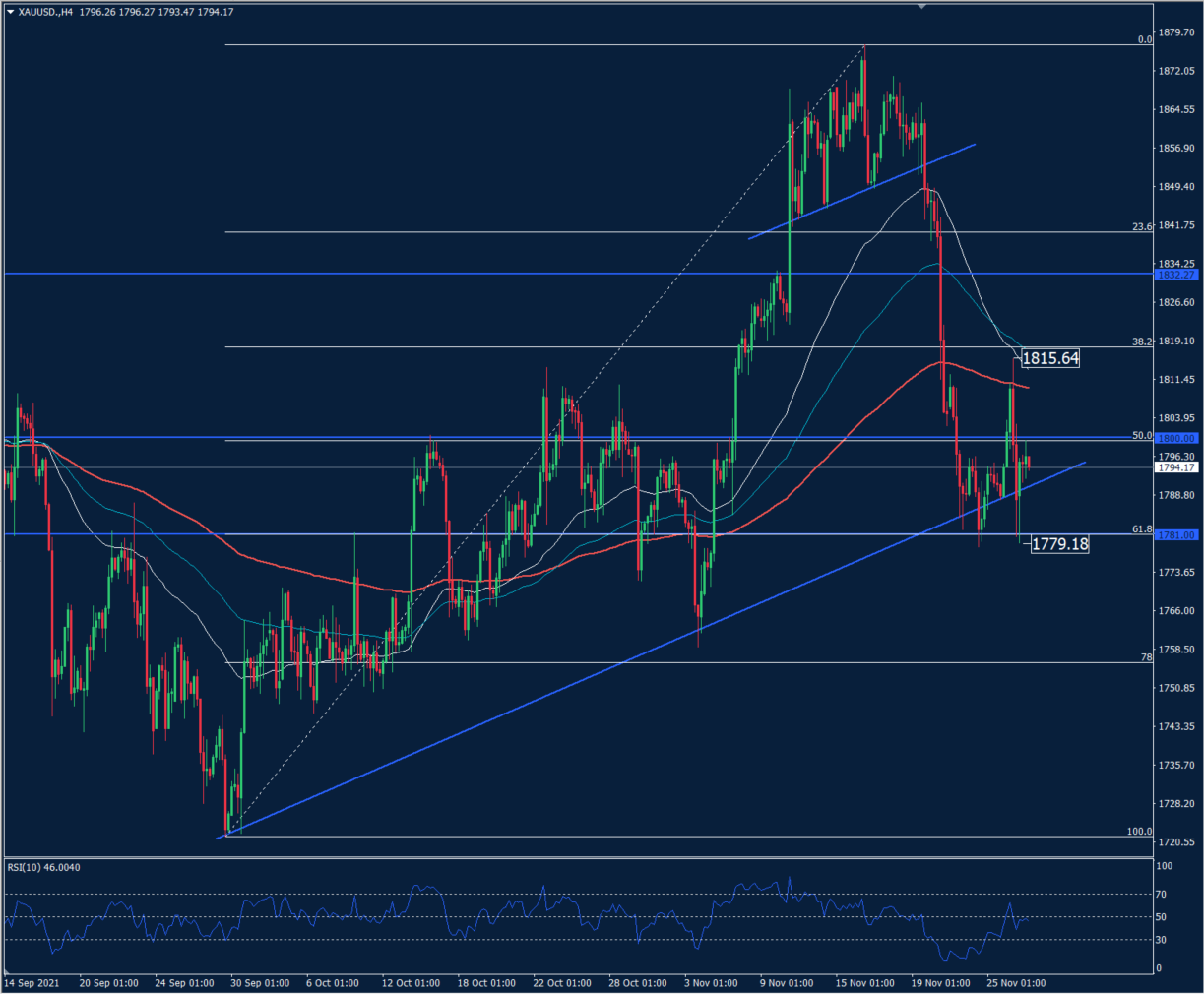Viewport: 1204px width, 994px height.
Task: Select the 1815.64 price label
Action: [1050, 358]
